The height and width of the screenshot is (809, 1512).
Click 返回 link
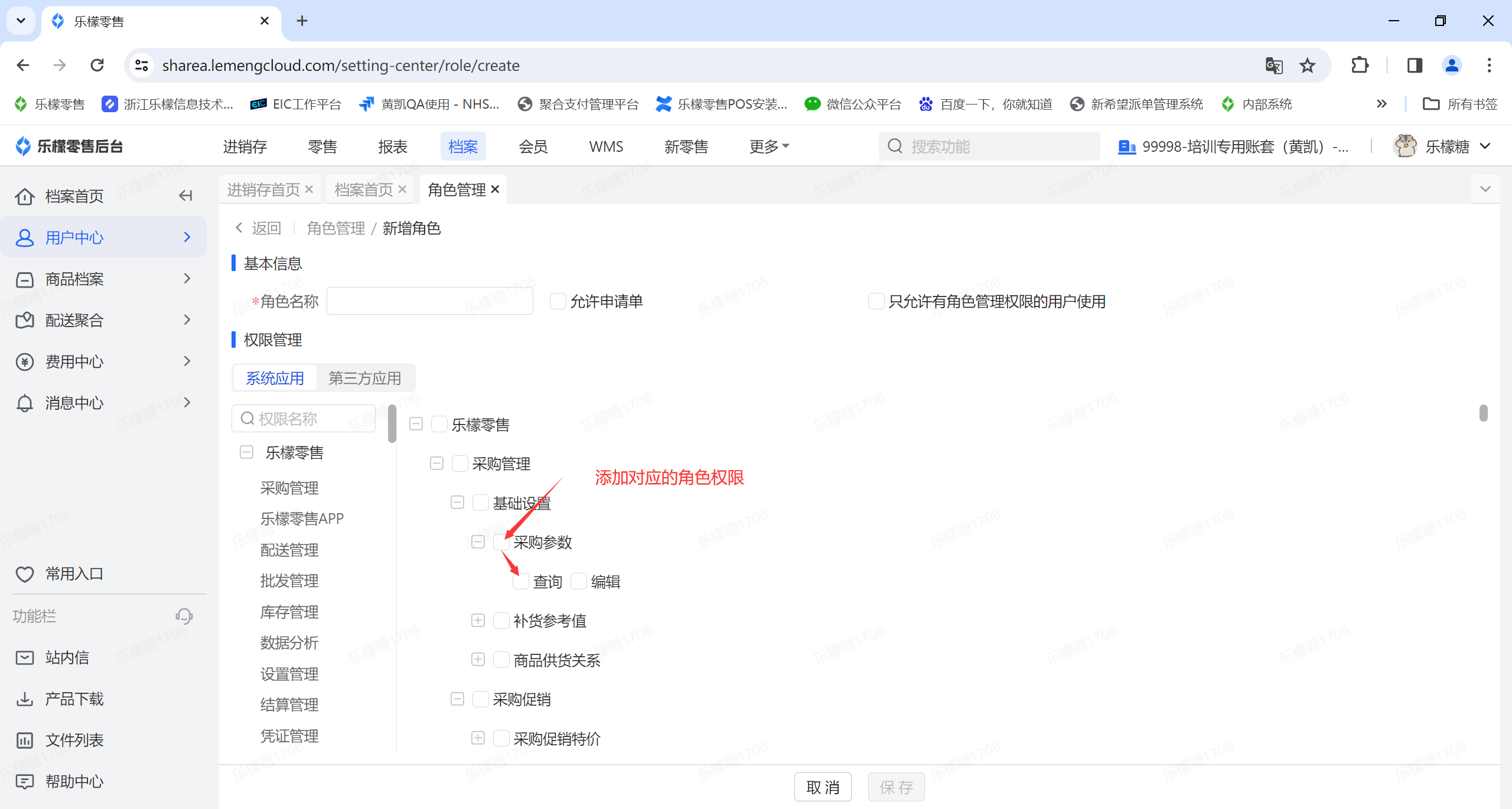(259, 228)
